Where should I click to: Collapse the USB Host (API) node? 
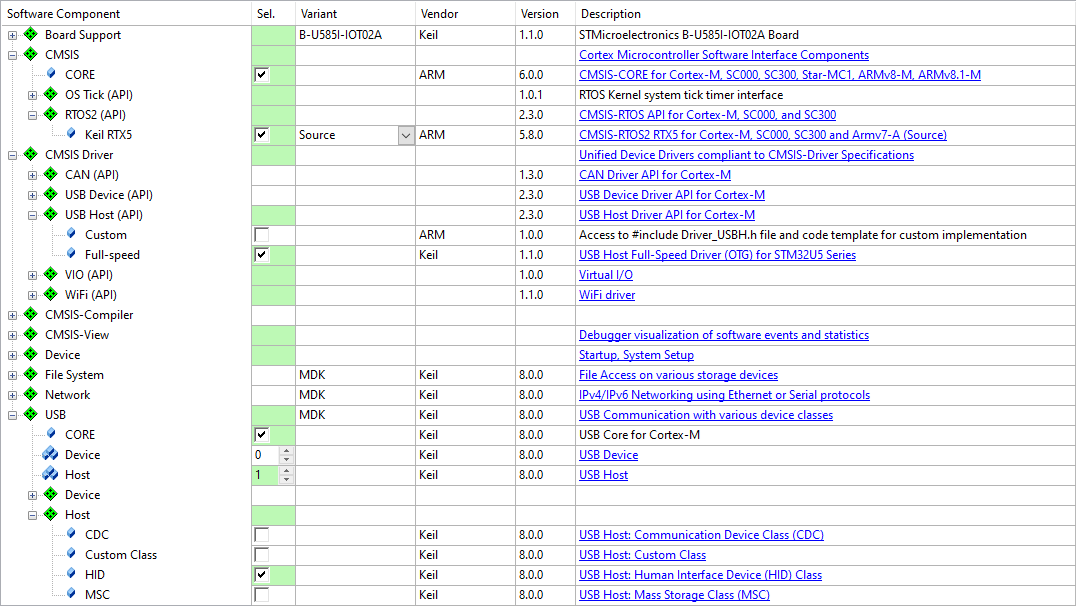pos(33,215)
